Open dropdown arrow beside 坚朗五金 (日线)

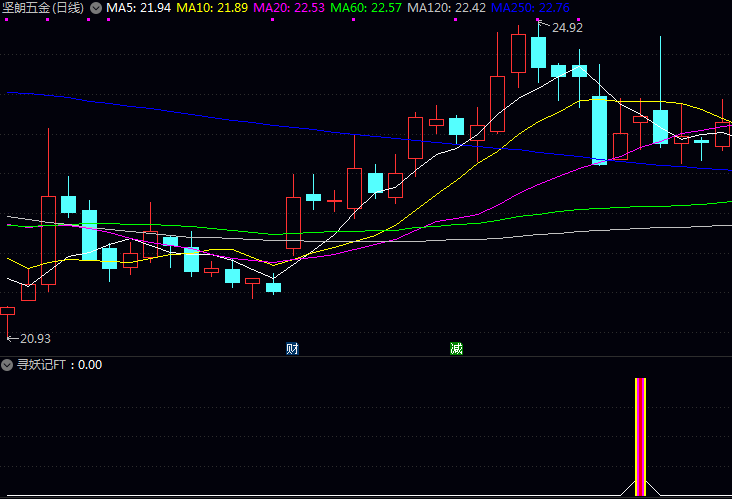click(95, 8)
